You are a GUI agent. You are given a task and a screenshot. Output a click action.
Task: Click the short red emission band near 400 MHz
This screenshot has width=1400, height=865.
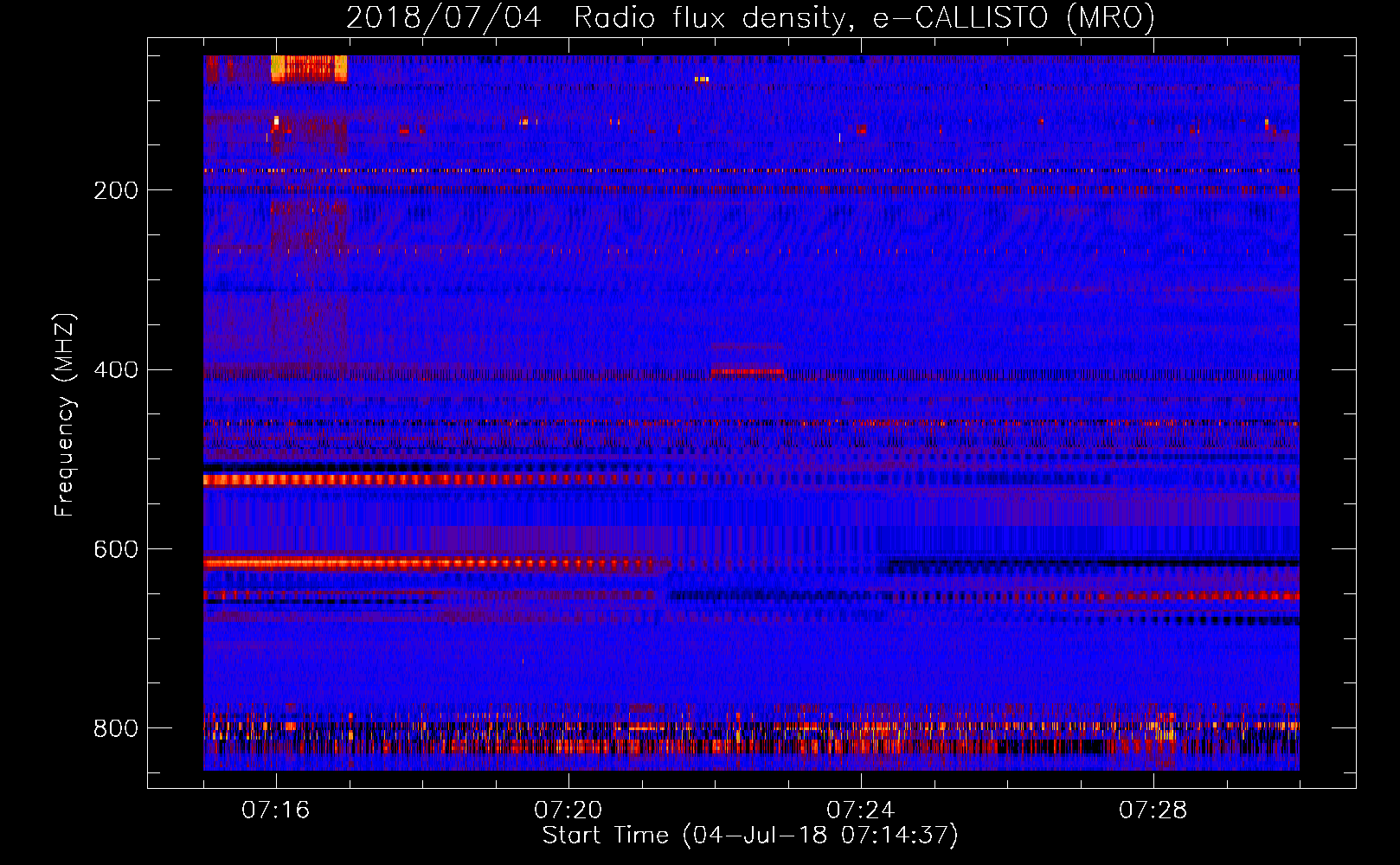pos(747,372)
